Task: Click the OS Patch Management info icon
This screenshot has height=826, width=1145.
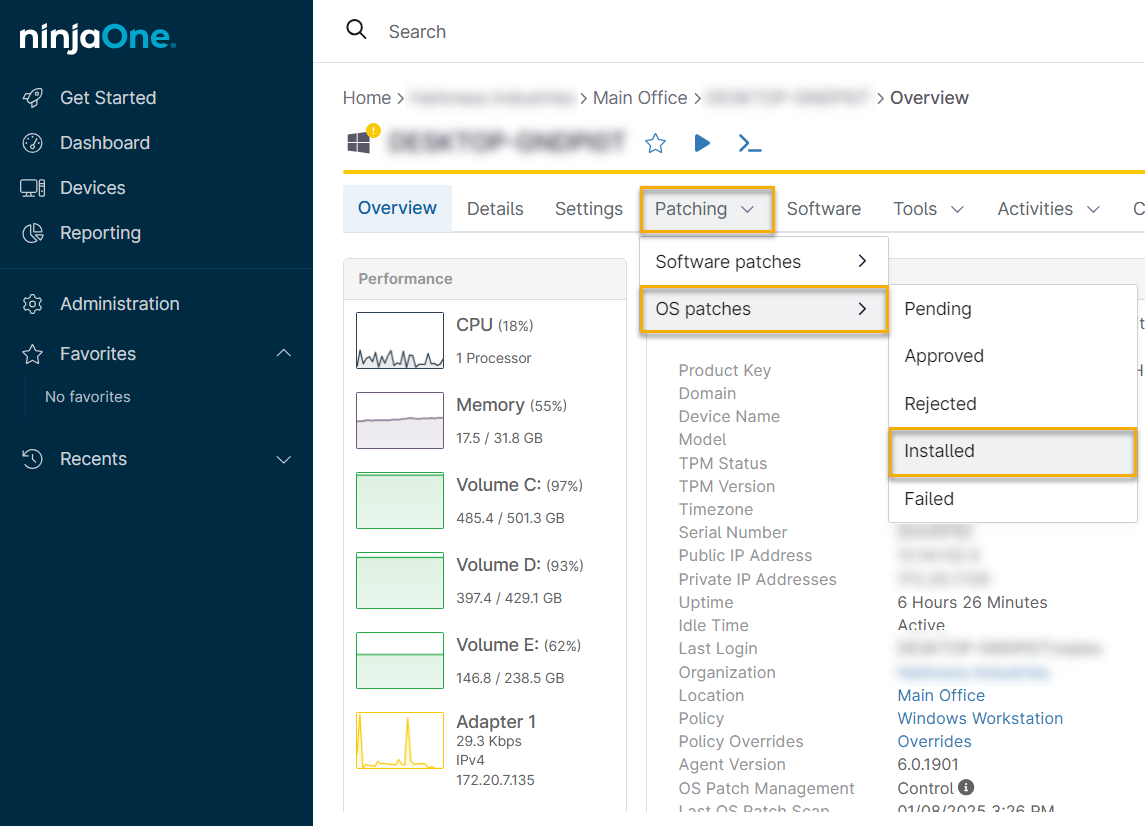Action: (x=966, y=788)
